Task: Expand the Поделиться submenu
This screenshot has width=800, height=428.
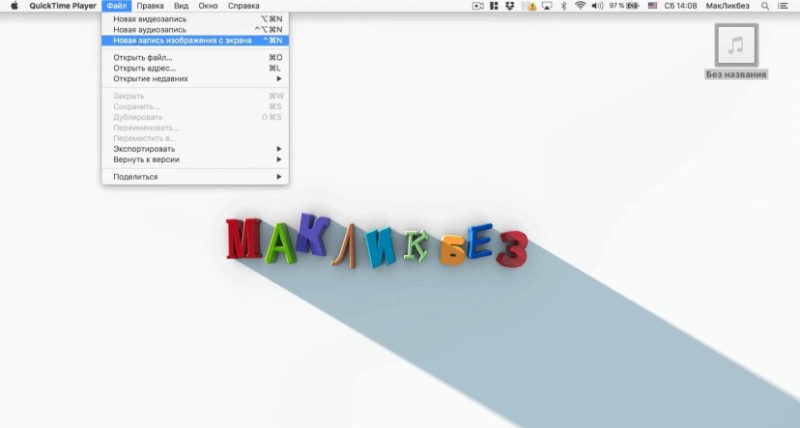Action: tap(195, 177)
